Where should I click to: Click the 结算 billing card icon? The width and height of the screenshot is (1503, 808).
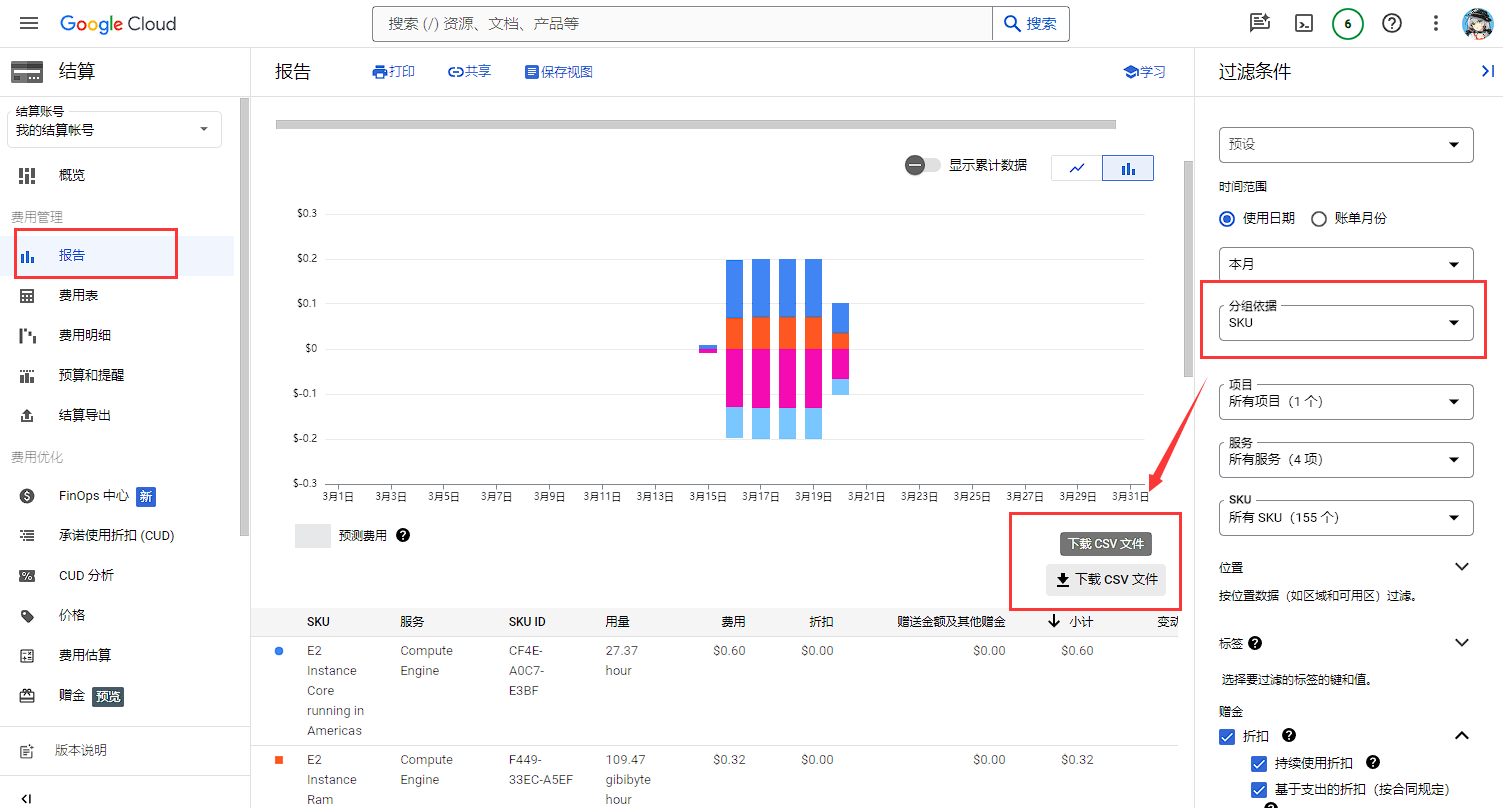pyautogui.click(x=27, y=72)
